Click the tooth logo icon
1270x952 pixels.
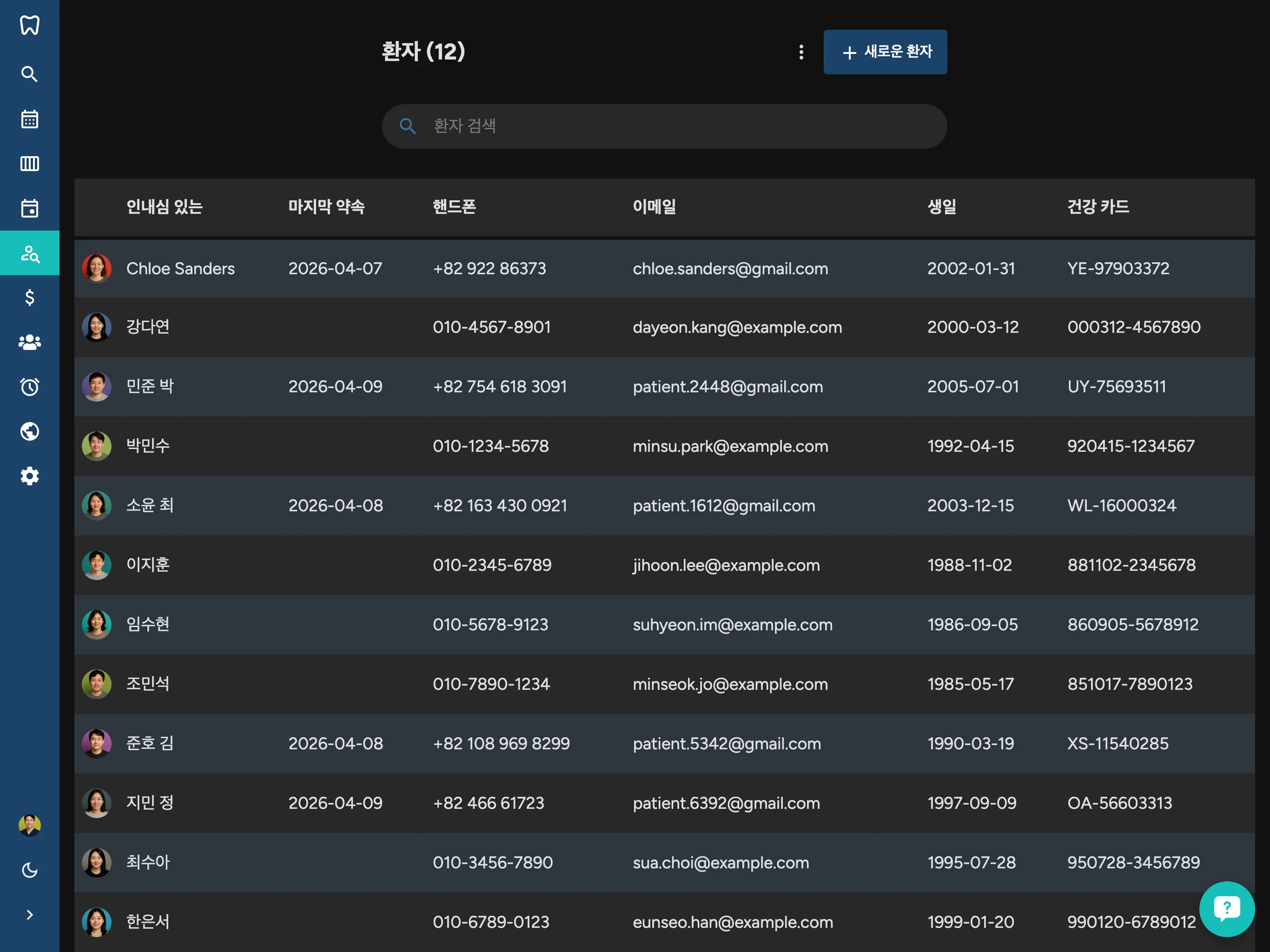tap(29, 25)
